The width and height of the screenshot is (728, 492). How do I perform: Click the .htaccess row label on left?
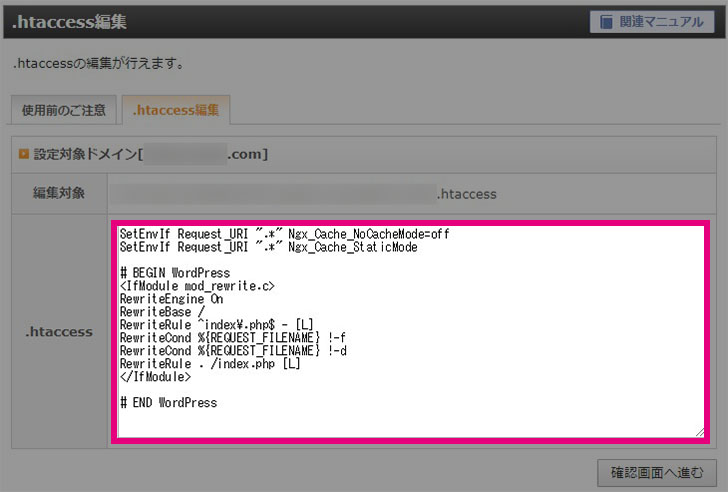click(x=59, y=331)
